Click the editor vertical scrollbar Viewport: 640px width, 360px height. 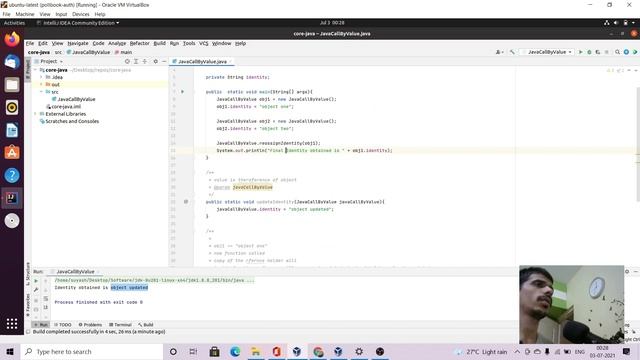point(638,143)
